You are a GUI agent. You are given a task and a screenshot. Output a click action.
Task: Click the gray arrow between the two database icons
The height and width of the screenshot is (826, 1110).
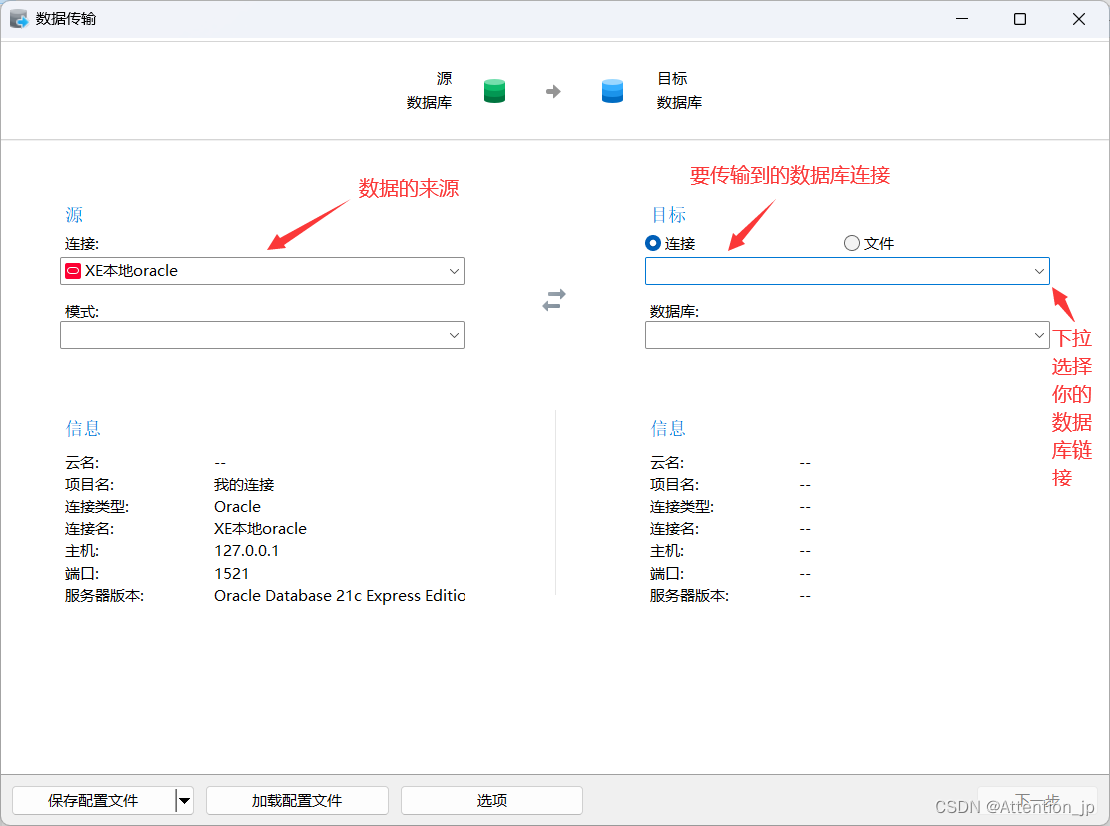(553, 90)
